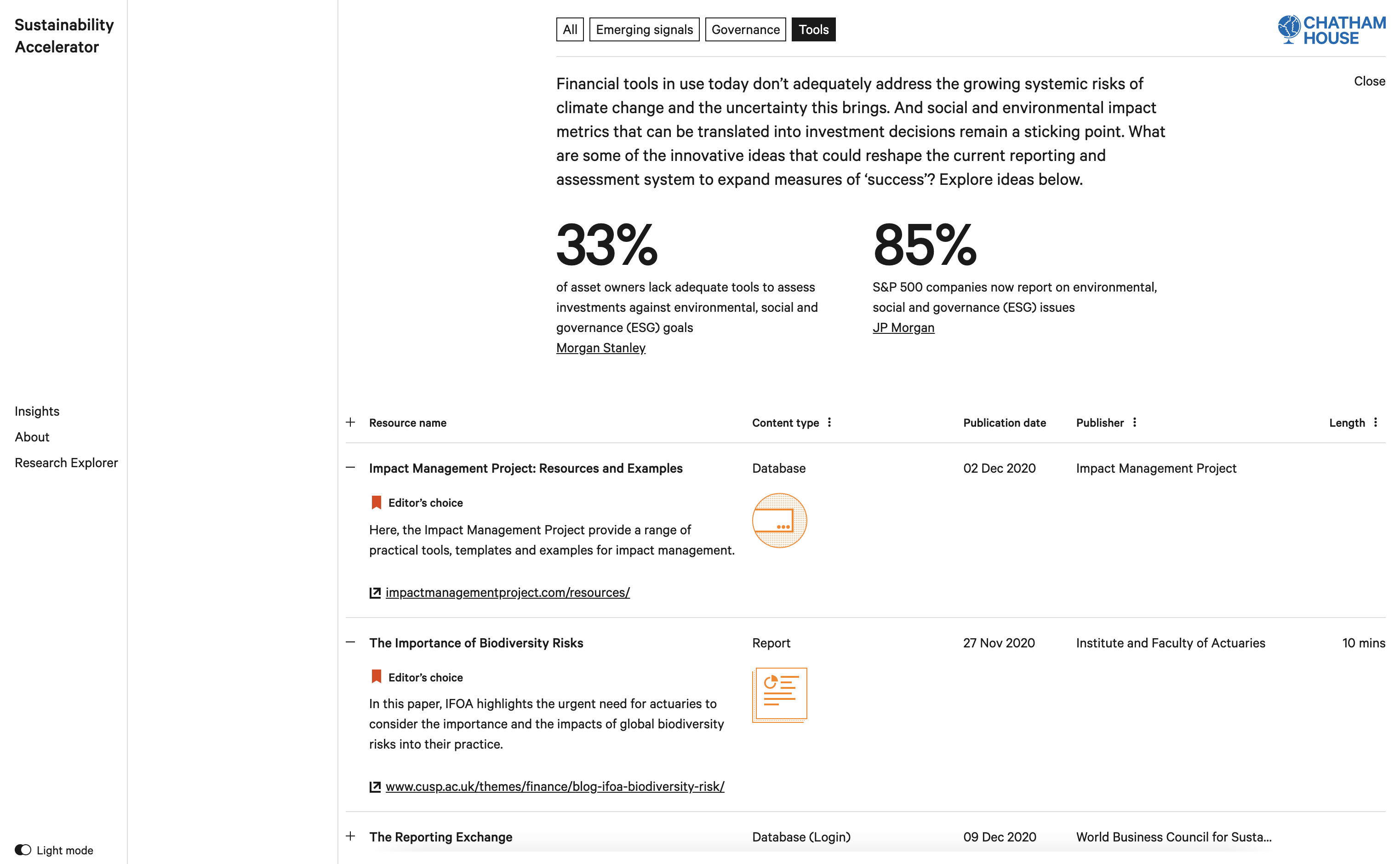
Task: Open the JP Morgan source link
Action: click(x=903, y=328)
